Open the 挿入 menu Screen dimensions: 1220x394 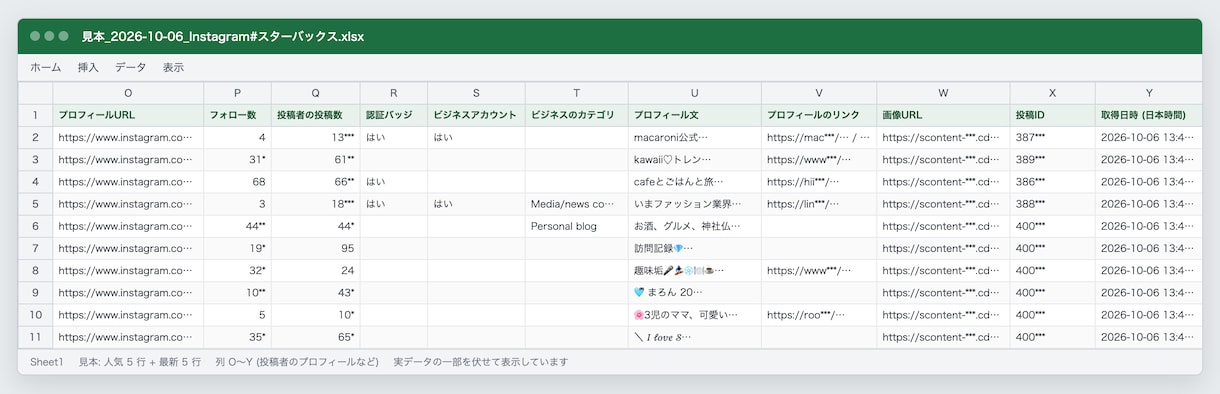[x=88, y=67]
